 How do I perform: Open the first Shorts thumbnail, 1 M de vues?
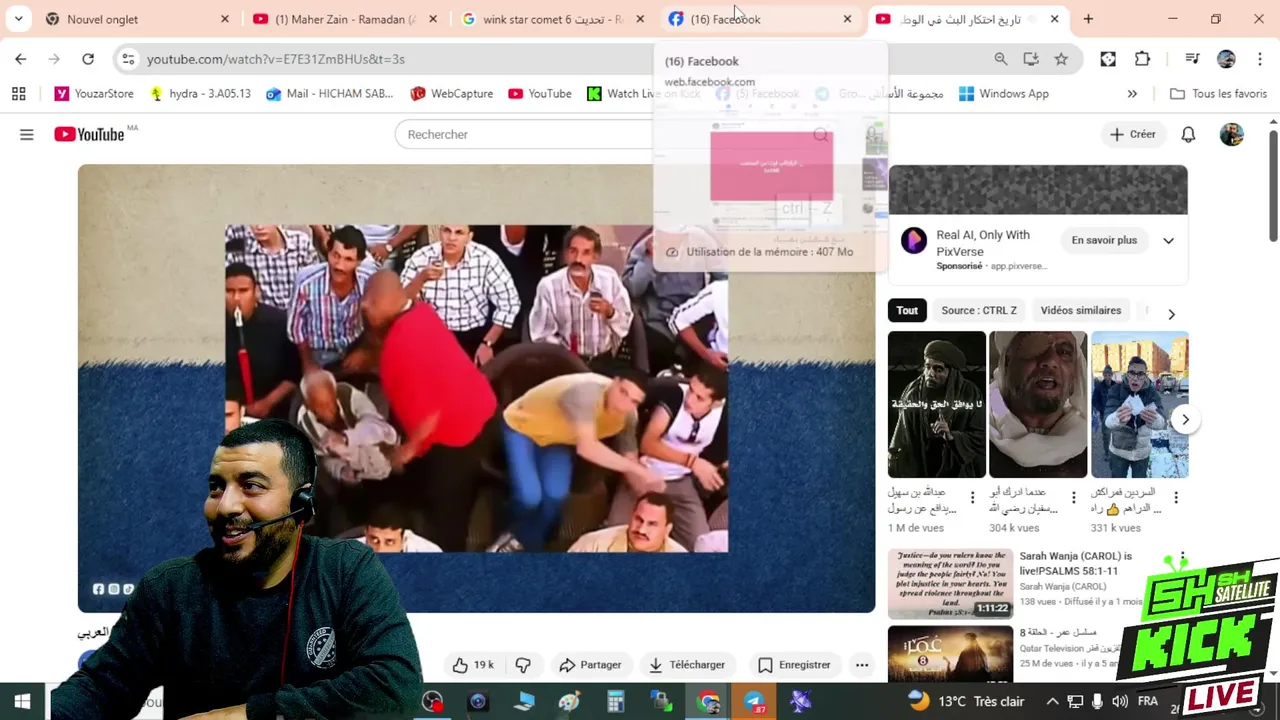pos(936,404)
